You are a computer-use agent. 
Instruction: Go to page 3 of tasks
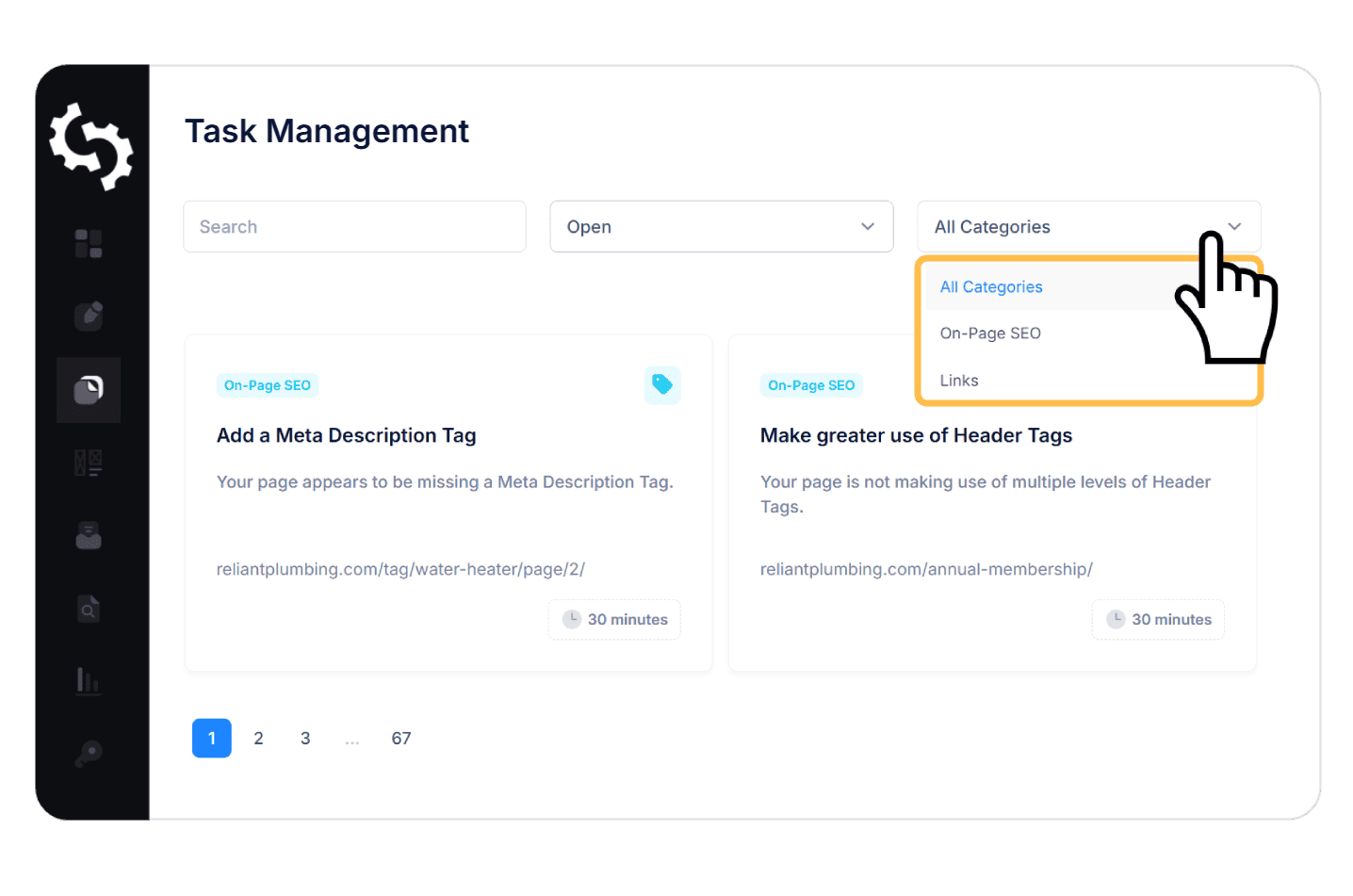(x=305, y=739)
